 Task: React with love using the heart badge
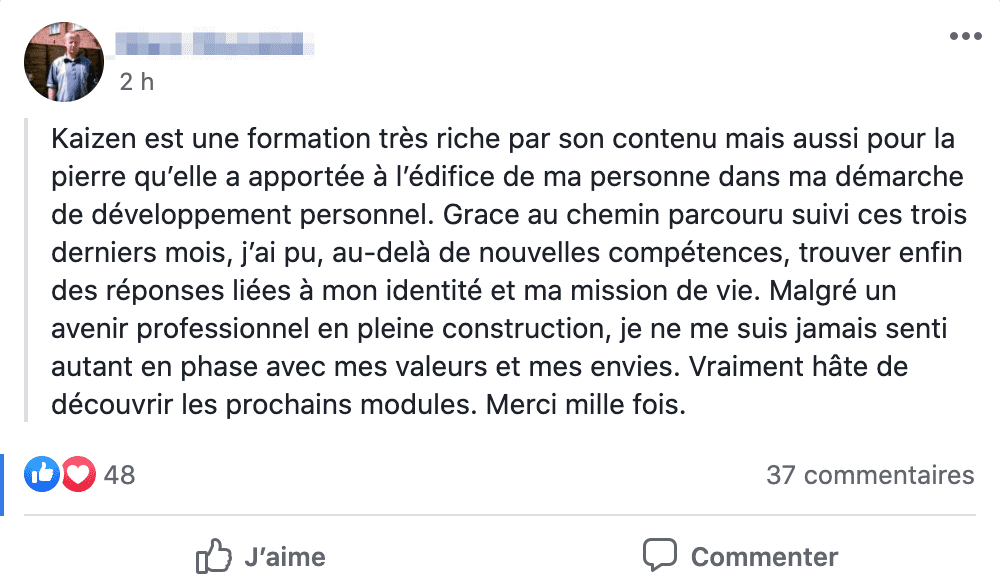click(76, 474)
